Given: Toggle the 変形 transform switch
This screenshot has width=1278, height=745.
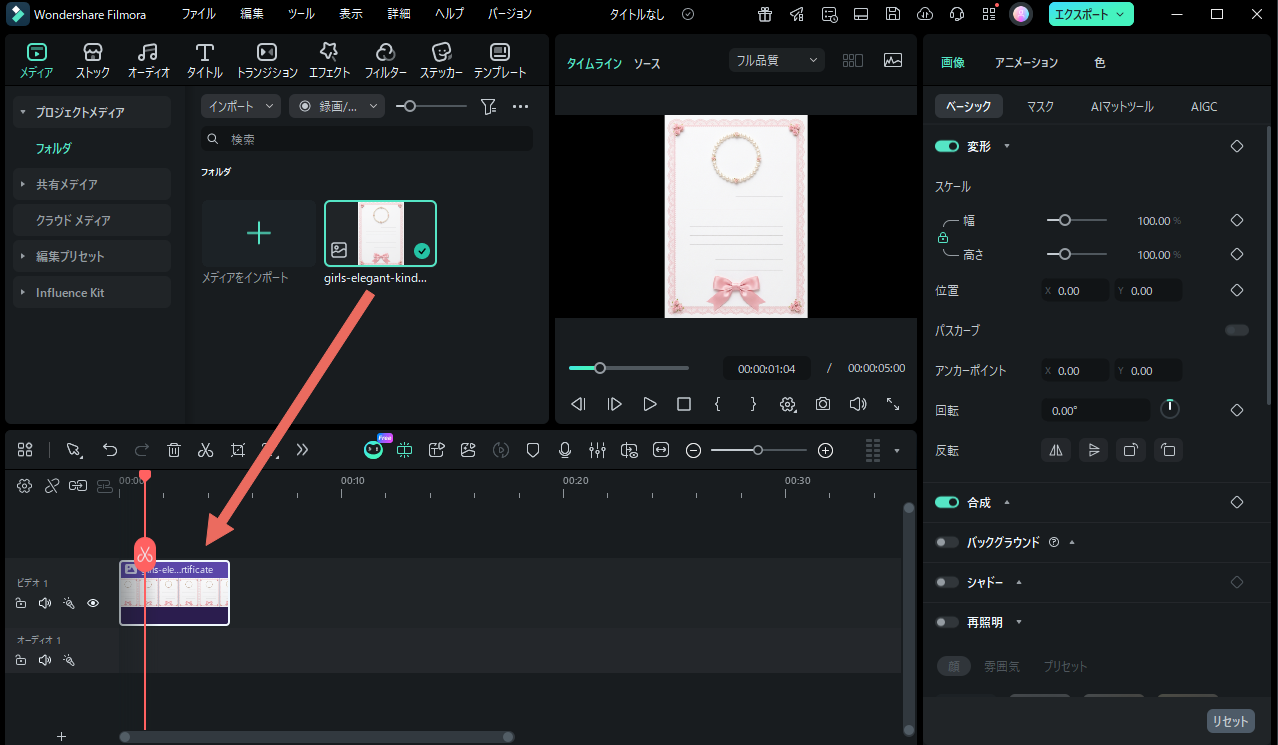Looking at the screenshot, I should click(946, 146).
